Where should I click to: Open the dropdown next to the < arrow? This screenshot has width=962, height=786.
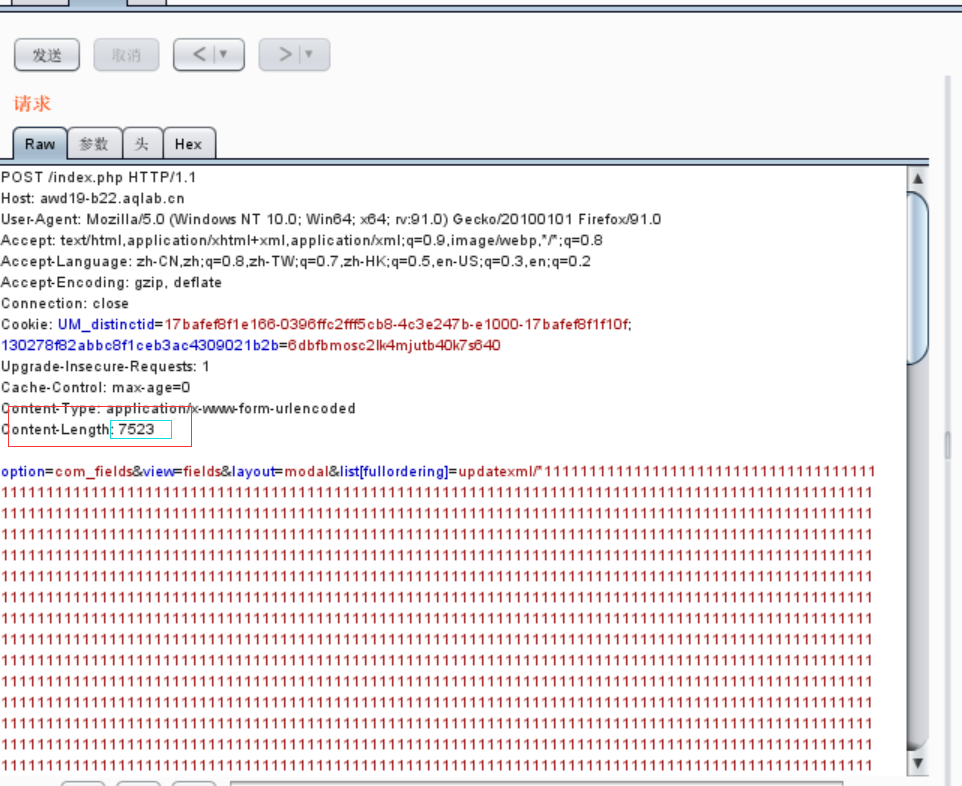click(x=225, y=55)
